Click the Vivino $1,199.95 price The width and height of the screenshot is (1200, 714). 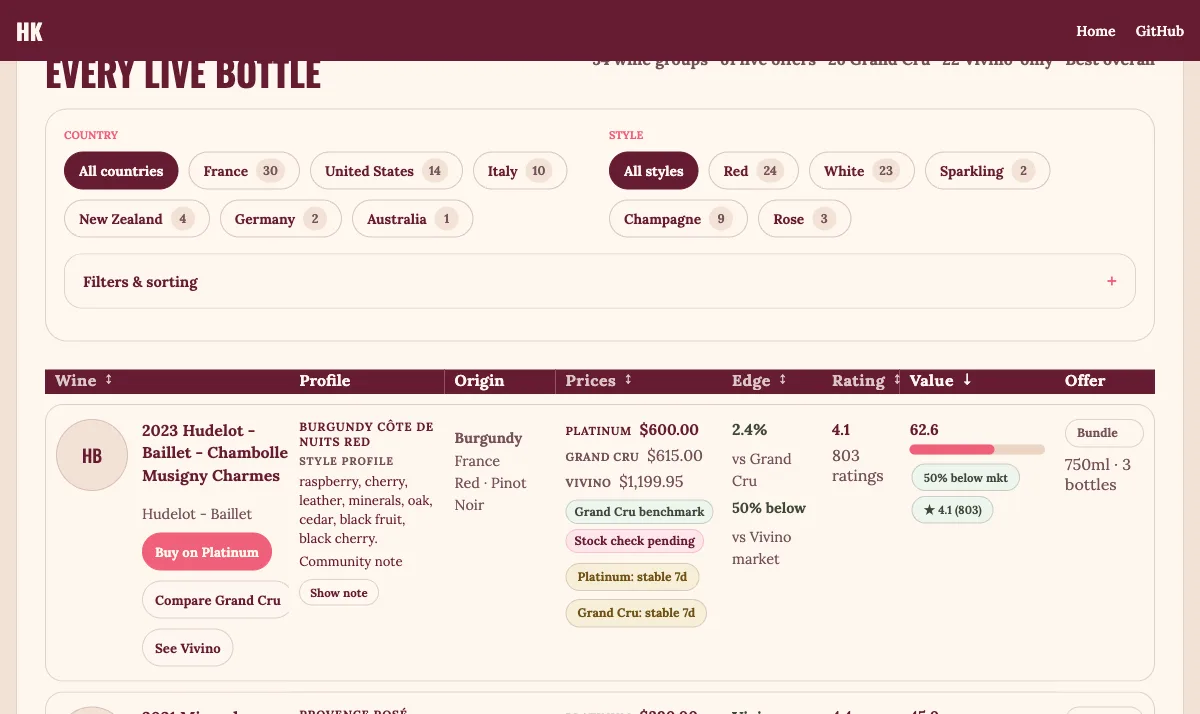[624, 482]
